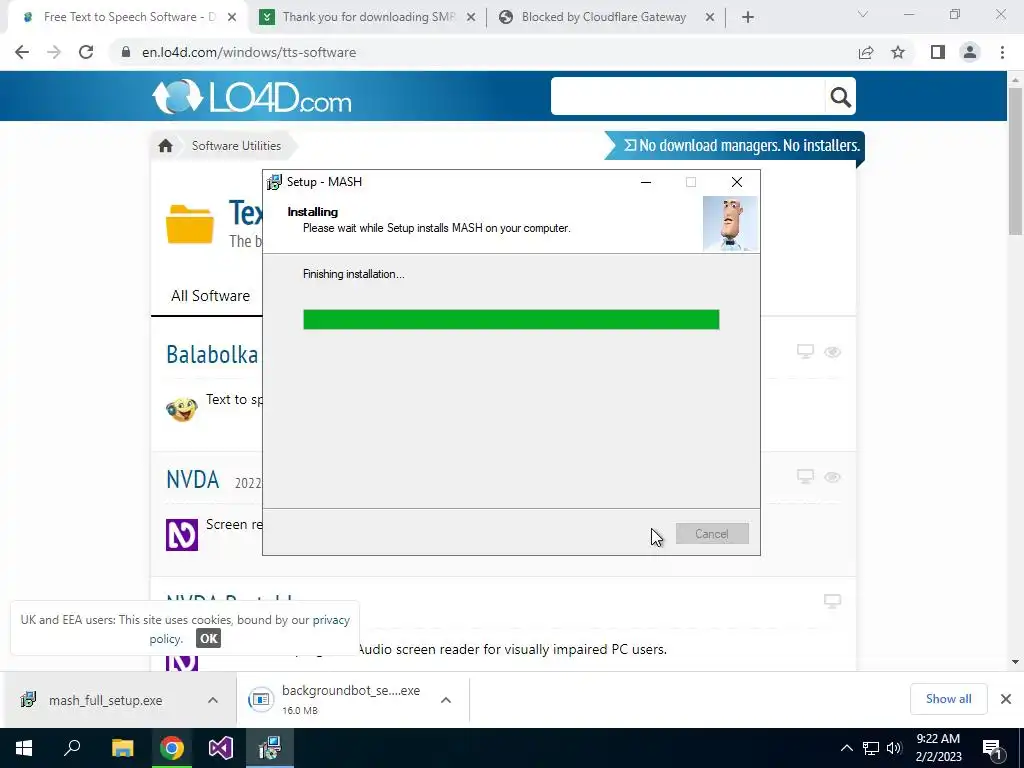Close the Blocked by Cloudflare Gateway tab
The image size is (1024, 768).
click(x=710, y=18)
